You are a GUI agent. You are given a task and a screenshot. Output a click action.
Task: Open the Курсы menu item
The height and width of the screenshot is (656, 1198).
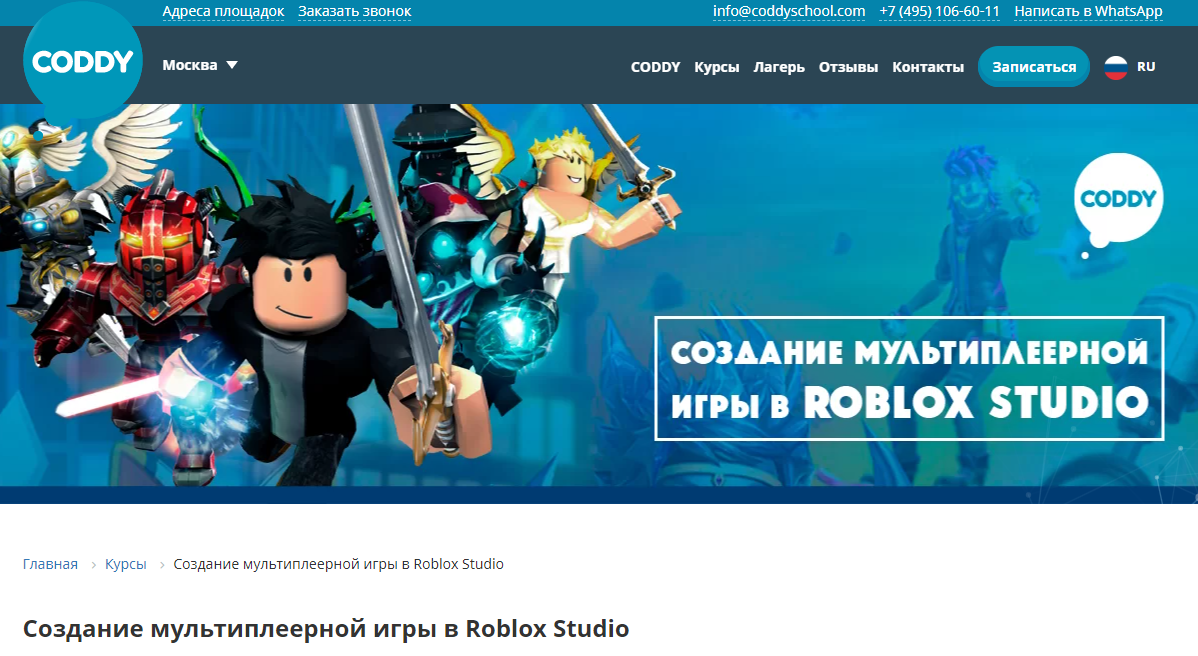coord(717,67)
